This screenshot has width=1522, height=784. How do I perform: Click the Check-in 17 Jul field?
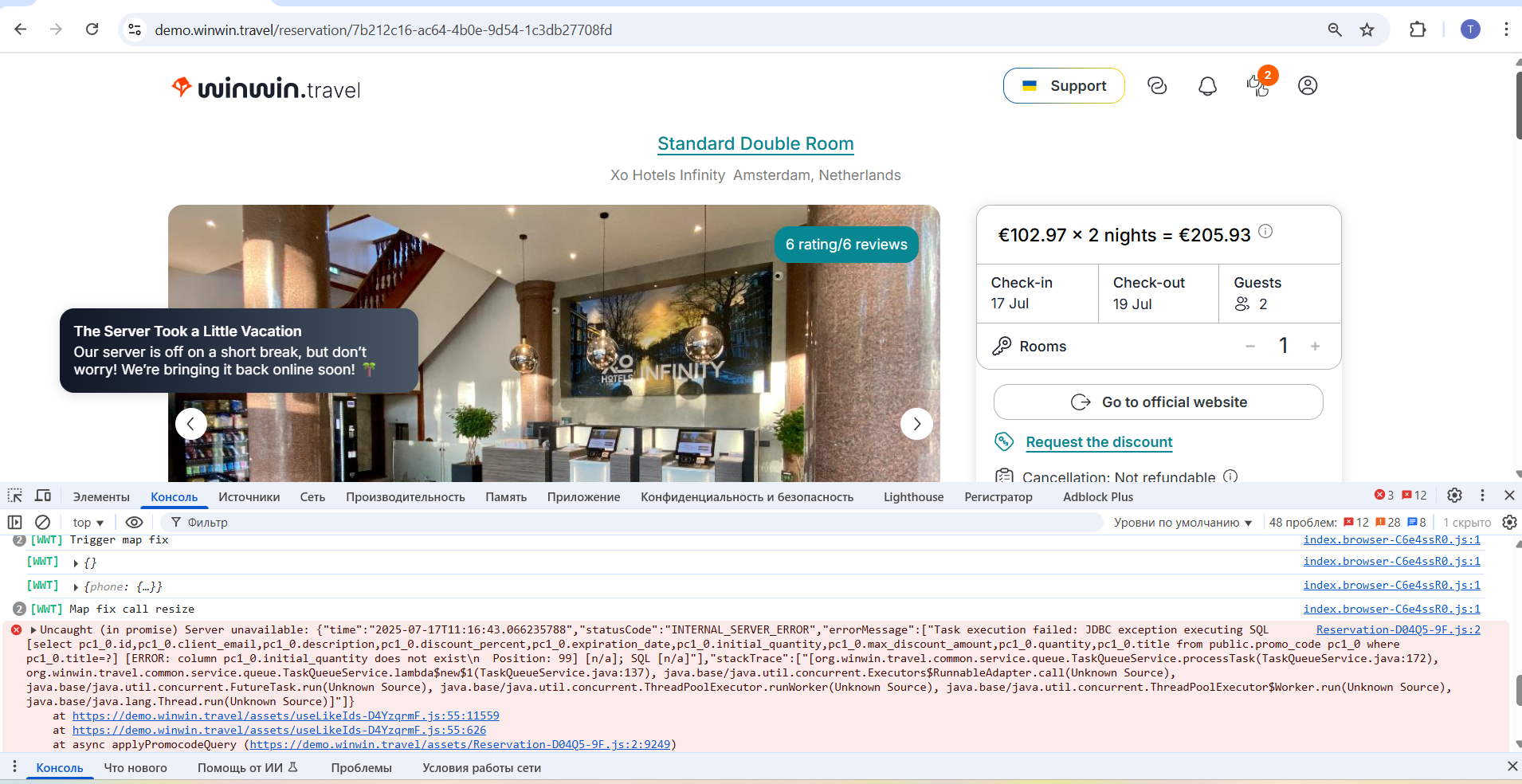click(1038, 293)
